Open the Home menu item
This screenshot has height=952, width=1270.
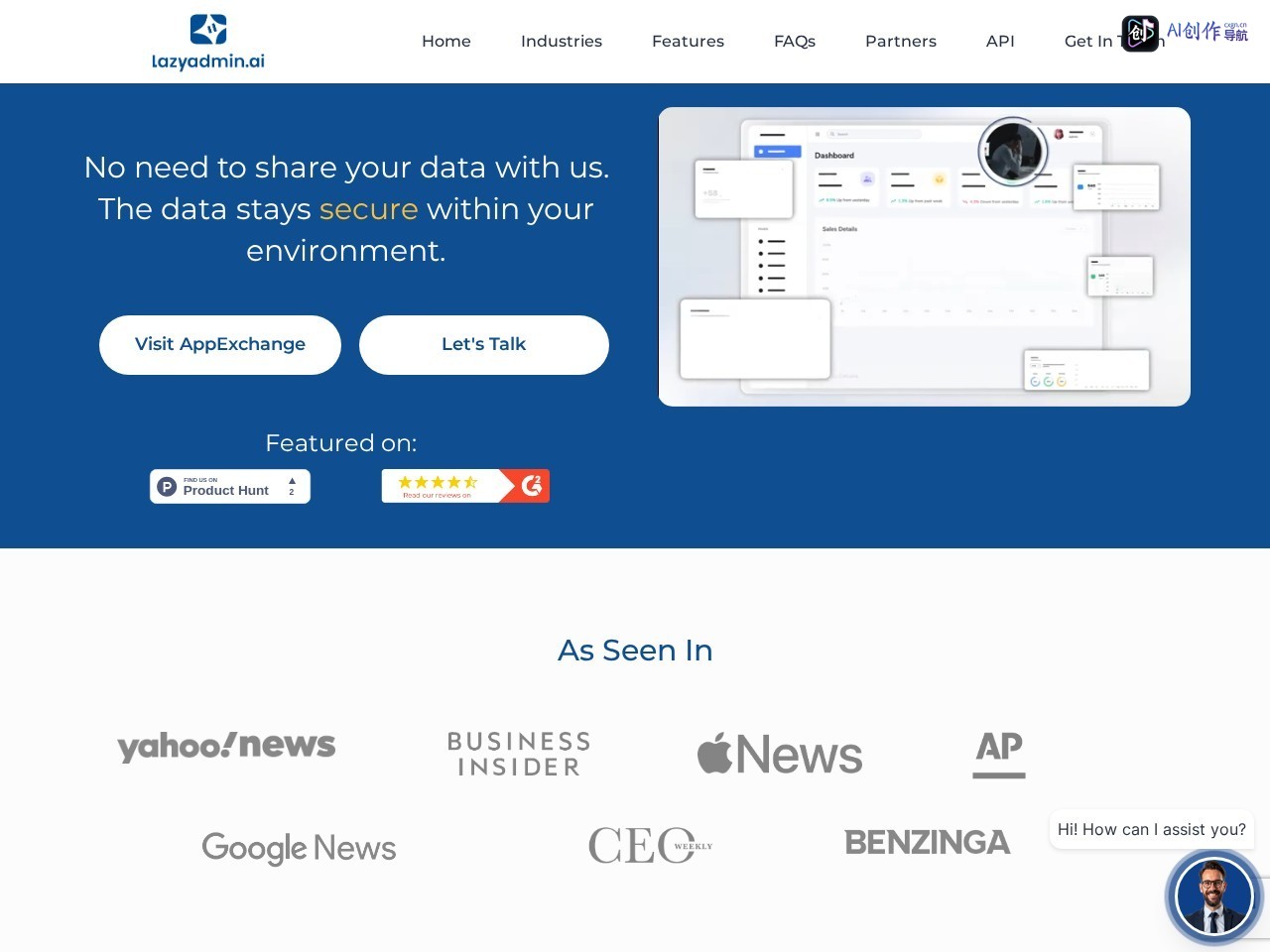coord(446,41)
